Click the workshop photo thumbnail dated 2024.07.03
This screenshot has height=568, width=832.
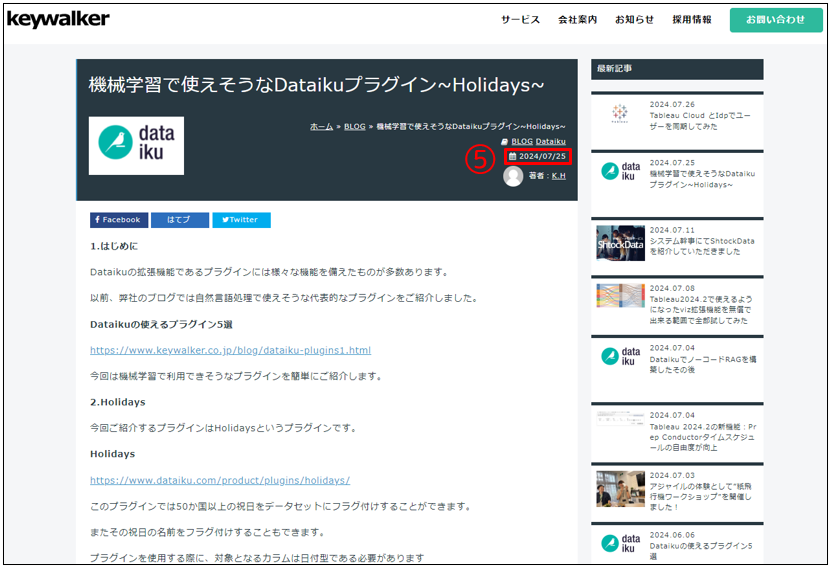620,489
